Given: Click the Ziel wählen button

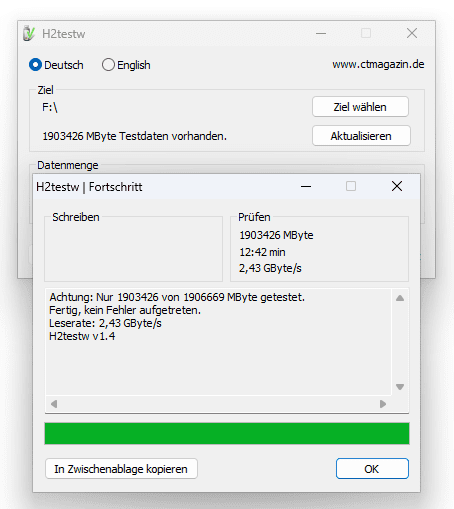Looking at the screenshot, I should tap(360, 107).
